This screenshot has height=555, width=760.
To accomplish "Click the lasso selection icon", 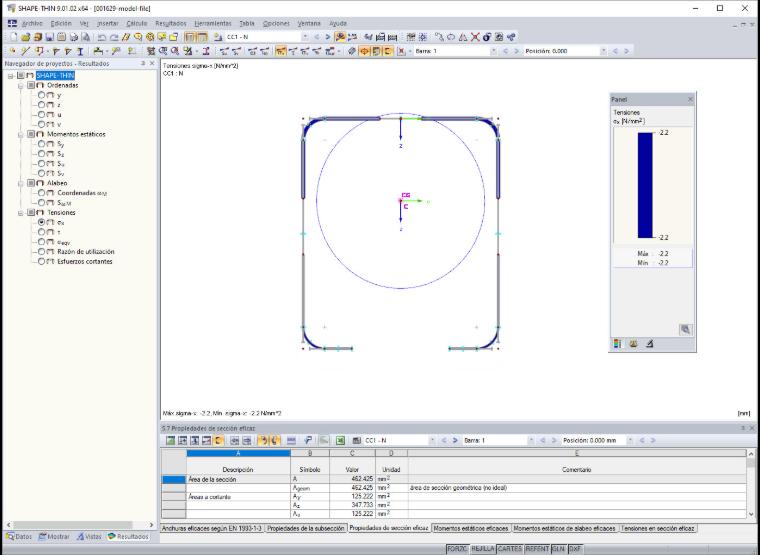I will (451, 37).
